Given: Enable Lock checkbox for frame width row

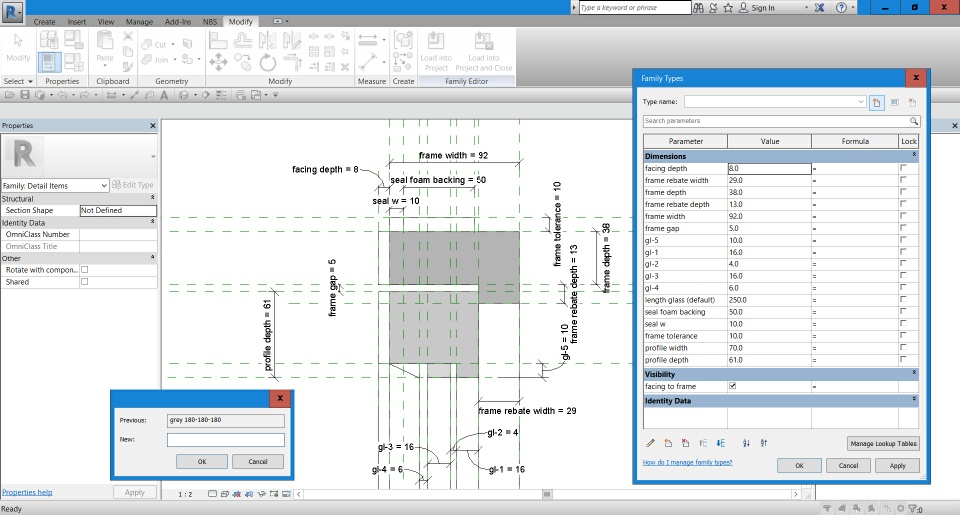Looking at the screenshot, I should [x=903, y=216].
